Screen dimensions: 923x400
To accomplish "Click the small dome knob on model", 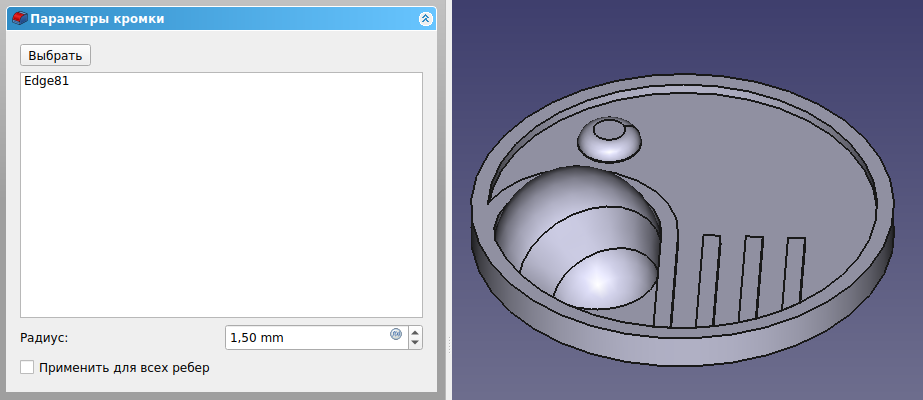I will coord(609,140).
